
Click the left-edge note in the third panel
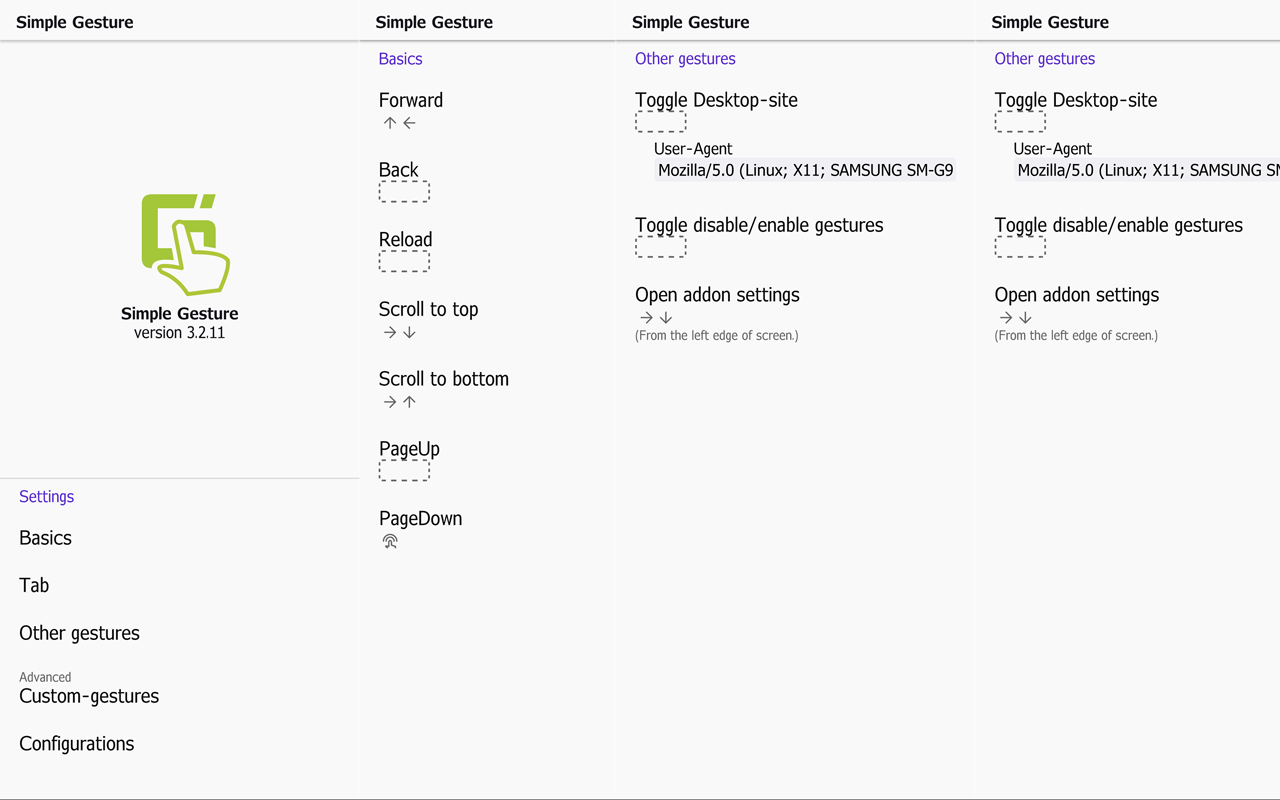717,336
